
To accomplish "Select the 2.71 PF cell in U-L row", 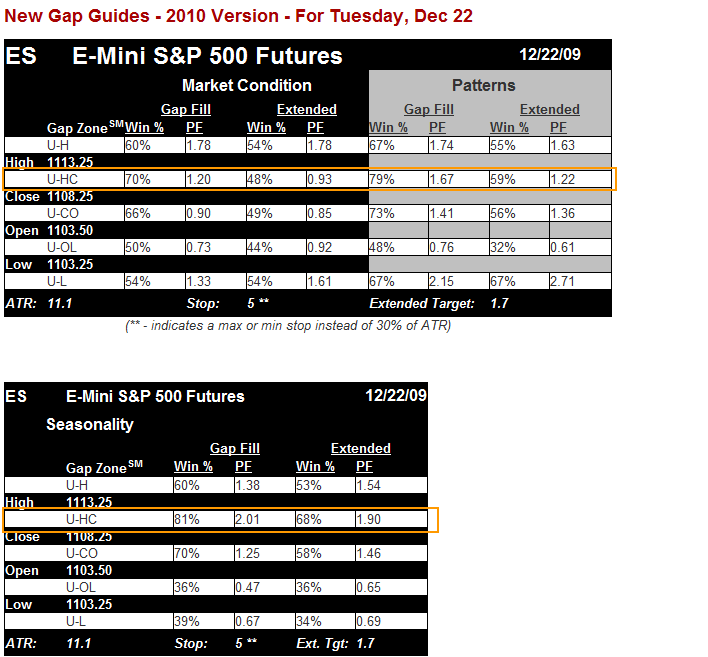I will click(580, 281).
